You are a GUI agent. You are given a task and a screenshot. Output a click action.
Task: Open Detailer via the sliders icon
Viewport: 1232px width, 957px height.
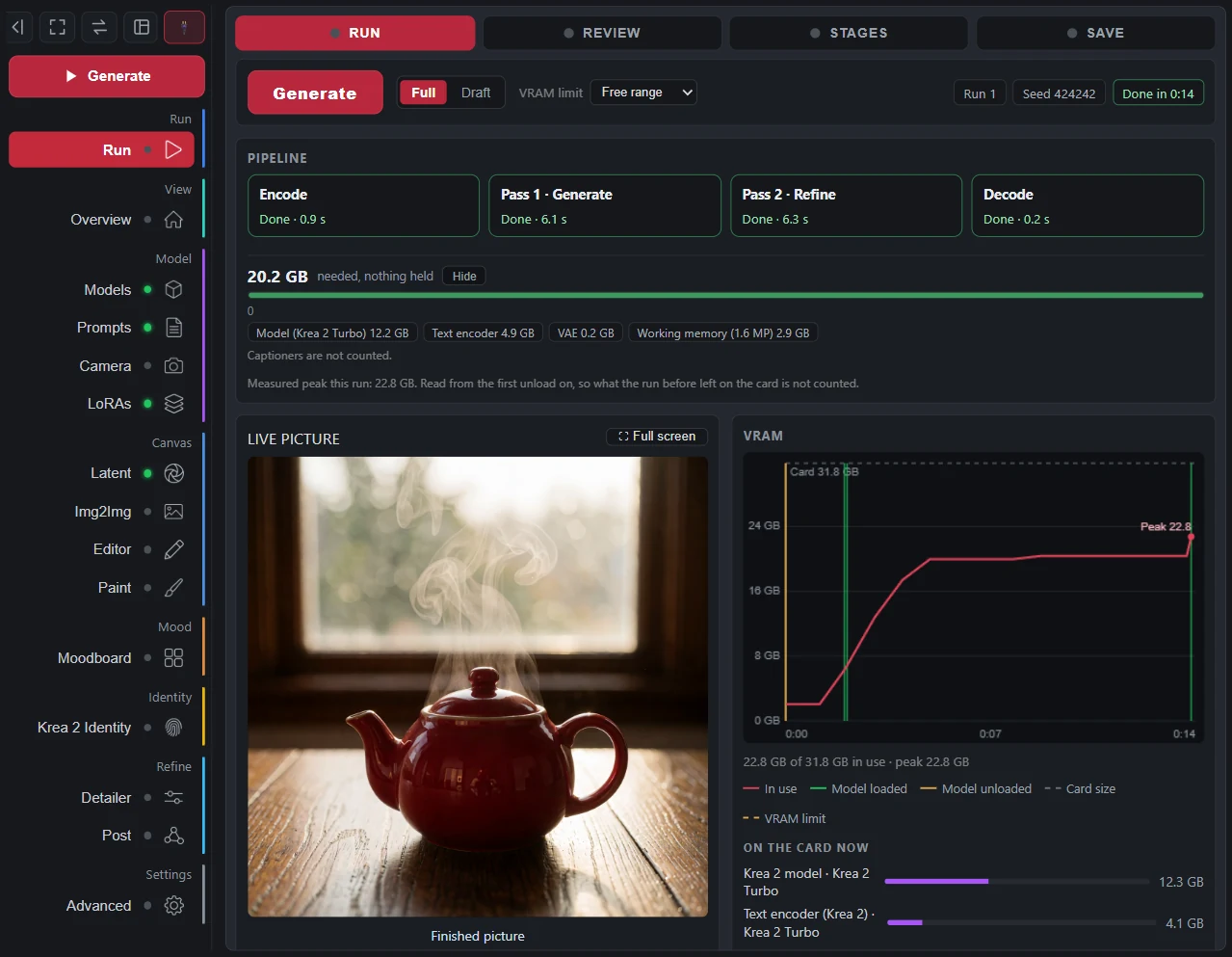click(x=173, y=798)
